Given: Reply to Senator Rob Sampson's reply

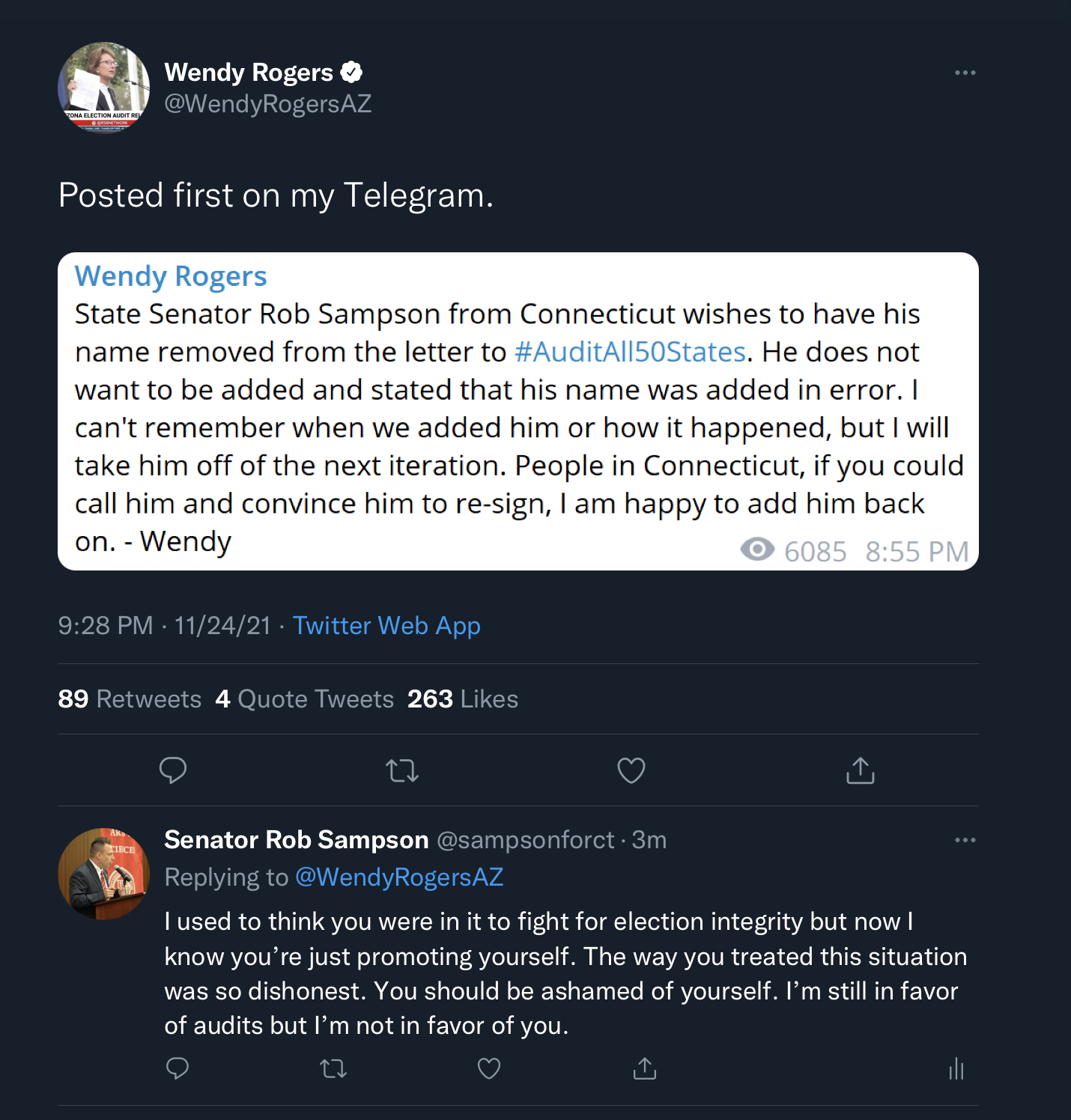Looking at the screenshot, I should pos(178,1068).
